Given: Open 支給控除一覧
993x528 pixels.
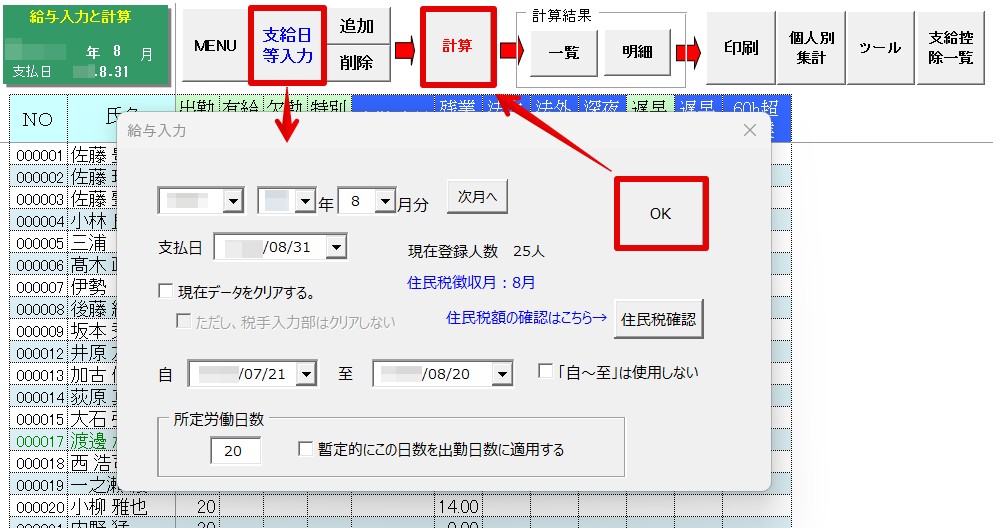Looking at the screenshot, I should (951, 47).
